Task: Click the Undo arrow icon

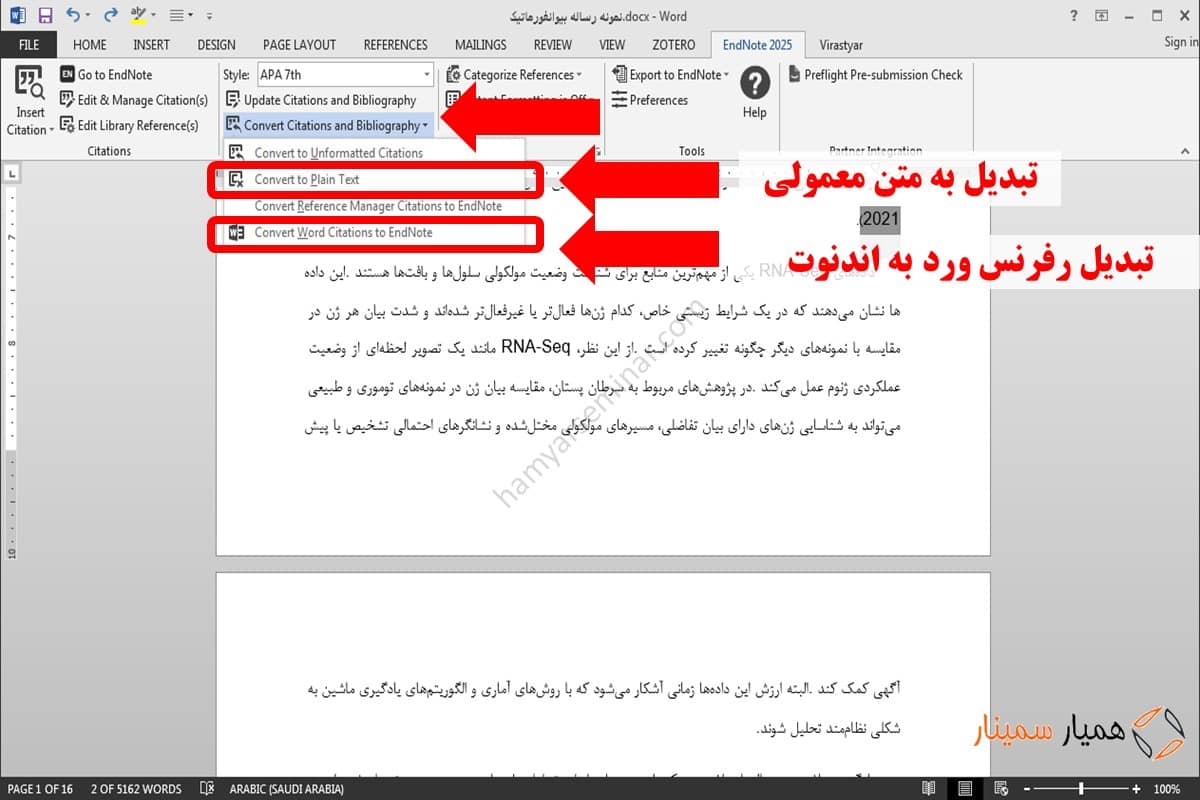Action: 73,16
